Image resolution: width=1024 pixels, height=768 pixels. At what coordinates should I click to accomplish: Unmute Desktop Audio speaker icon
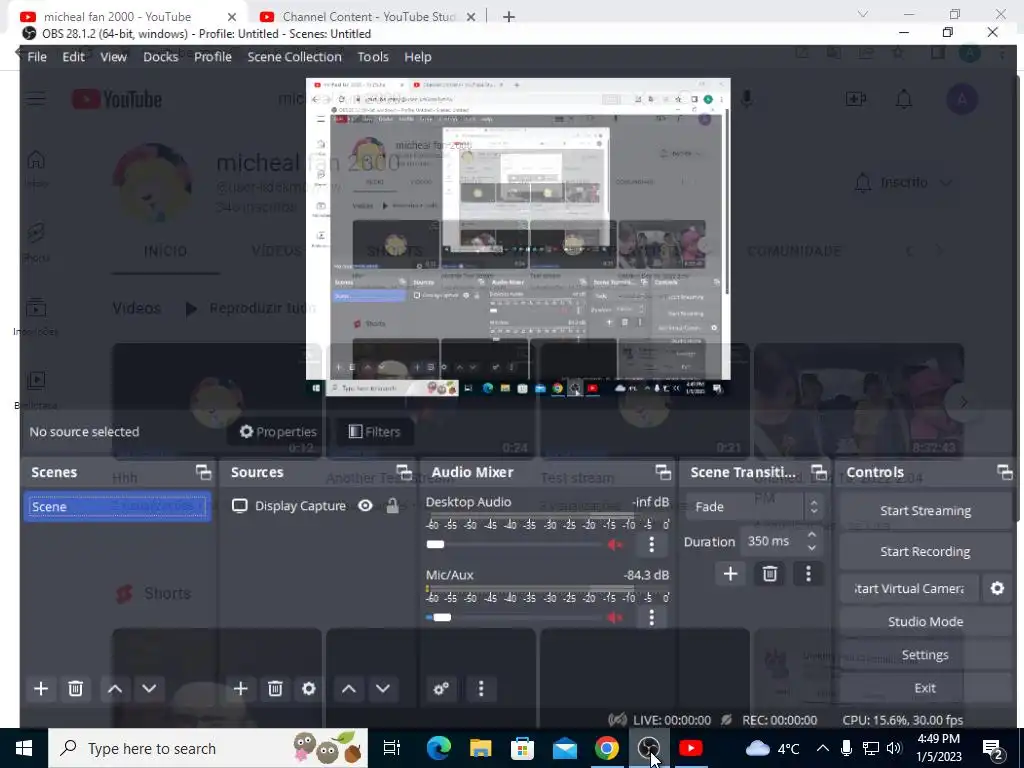point(615,544)
